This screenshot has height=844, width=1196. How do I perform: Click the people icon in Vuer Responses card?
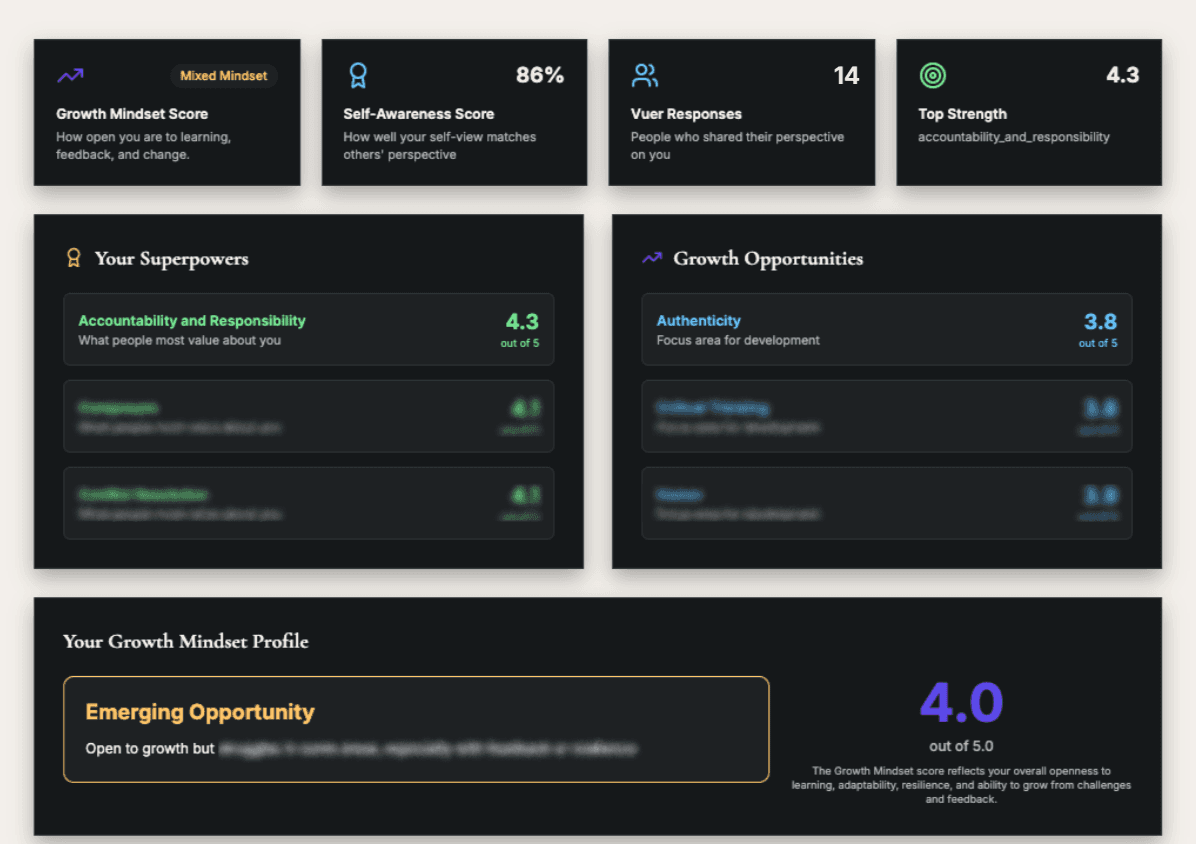pyautogui.click(x=645, y=75)
